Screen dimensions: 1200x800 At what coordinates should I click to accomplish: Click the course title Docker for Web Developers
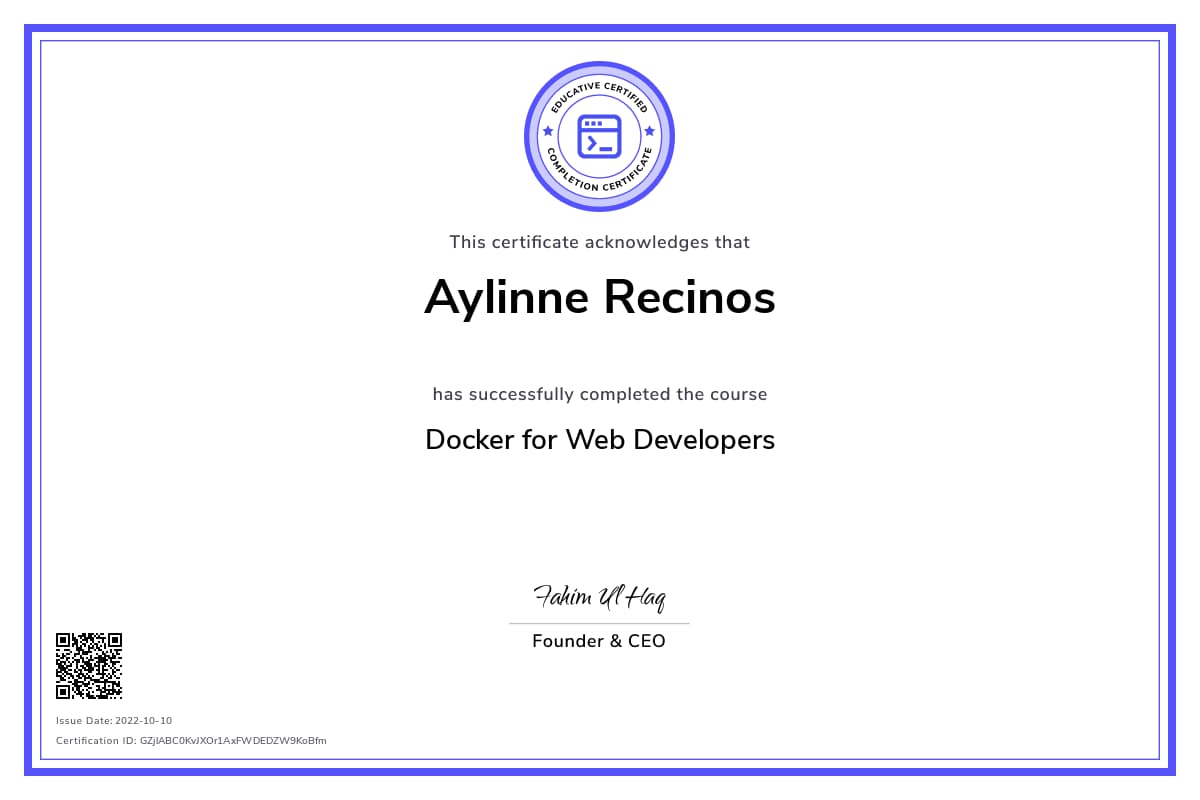(x=600, y=440)
